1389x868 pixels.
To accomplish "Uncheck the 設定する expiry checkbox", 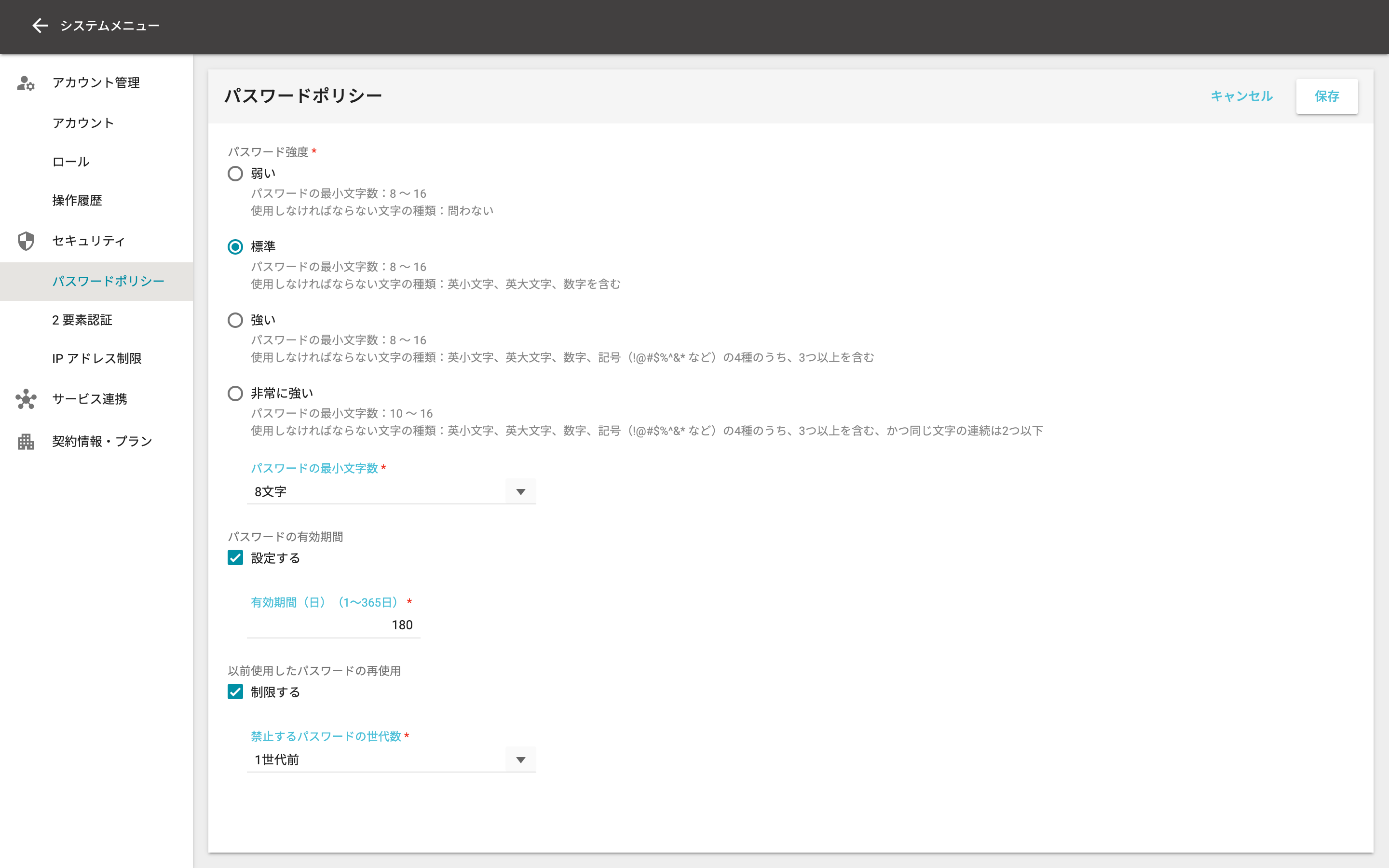I will pyautogui.click(x=235, y=558).
